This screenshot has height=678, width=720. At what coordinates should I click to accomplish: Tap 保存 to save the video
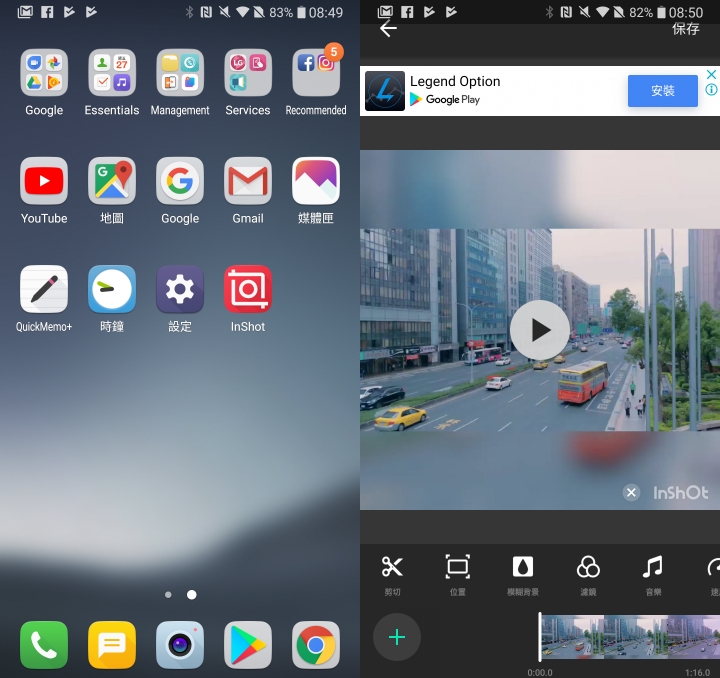686,29
